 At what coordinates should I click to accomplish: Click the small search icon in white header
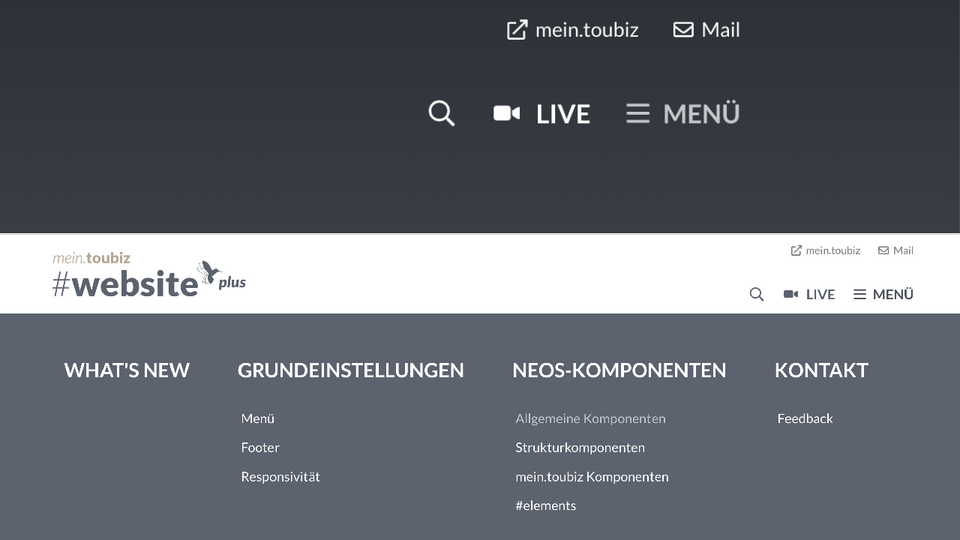pyautogui.click(x=757, y=294)
